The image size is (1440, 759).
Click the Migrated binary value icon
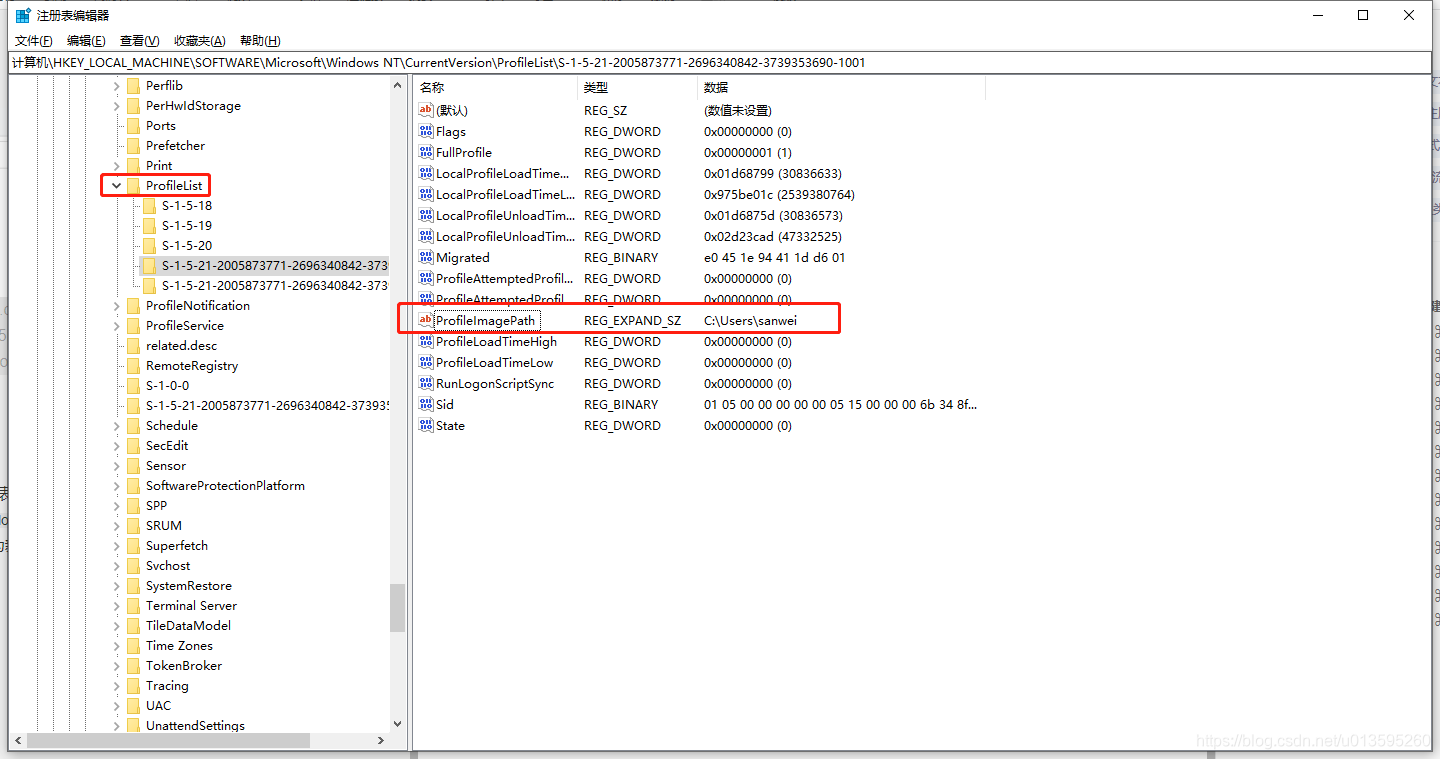click(426, 257)
